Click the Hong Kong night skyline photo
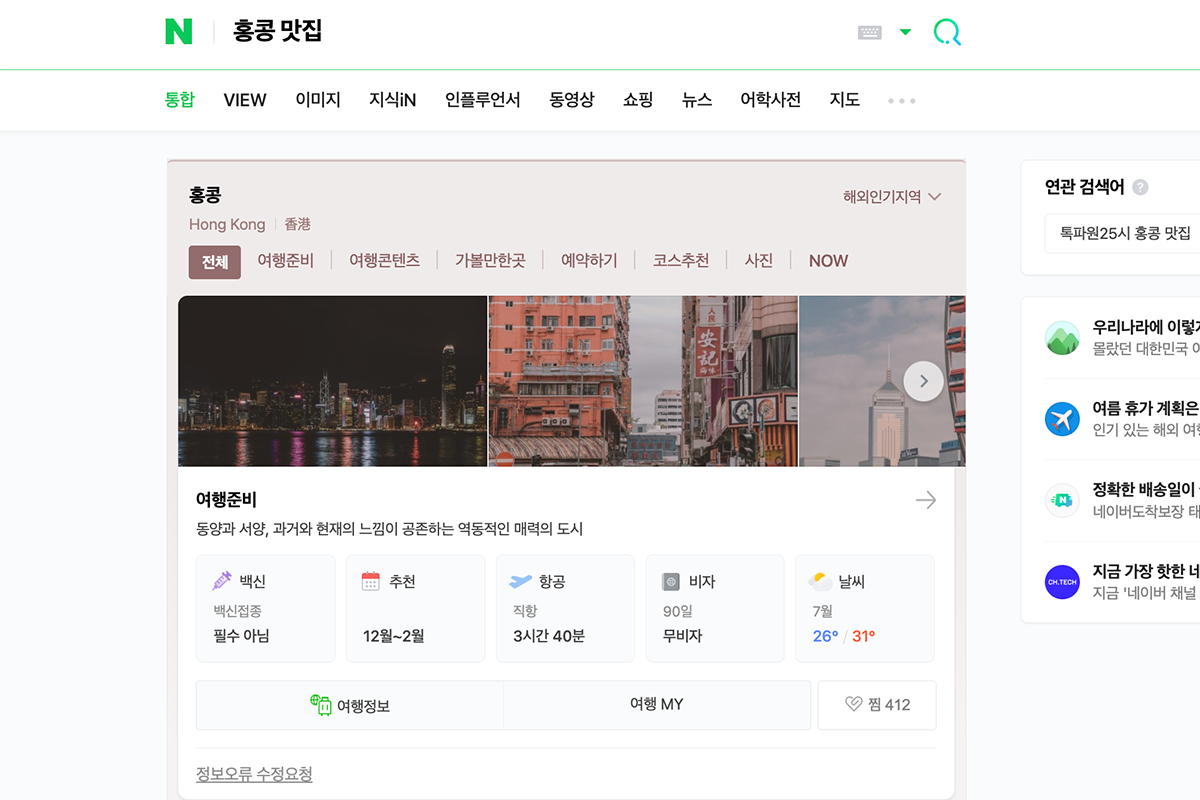The height and width of the screenshot is (800, 1200). click(x=330, y=381)
